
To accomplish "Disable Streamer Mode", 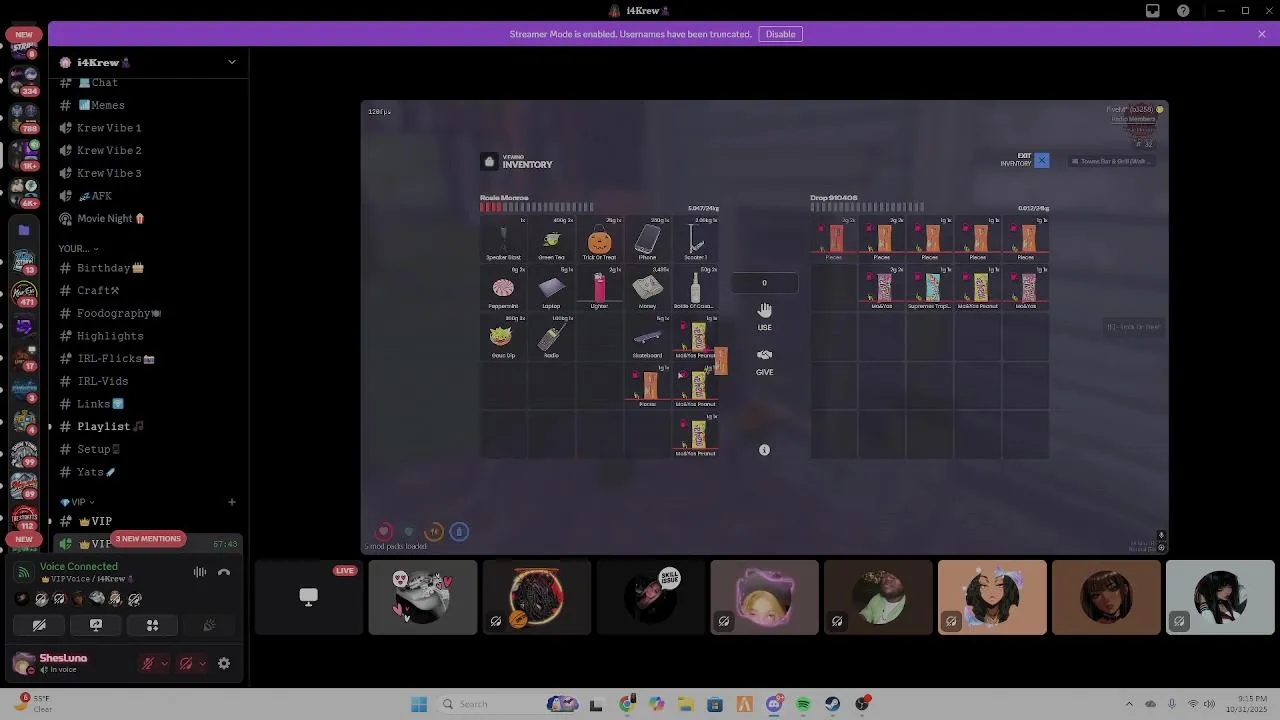I will pyautogui.click(x=780, y=34).
